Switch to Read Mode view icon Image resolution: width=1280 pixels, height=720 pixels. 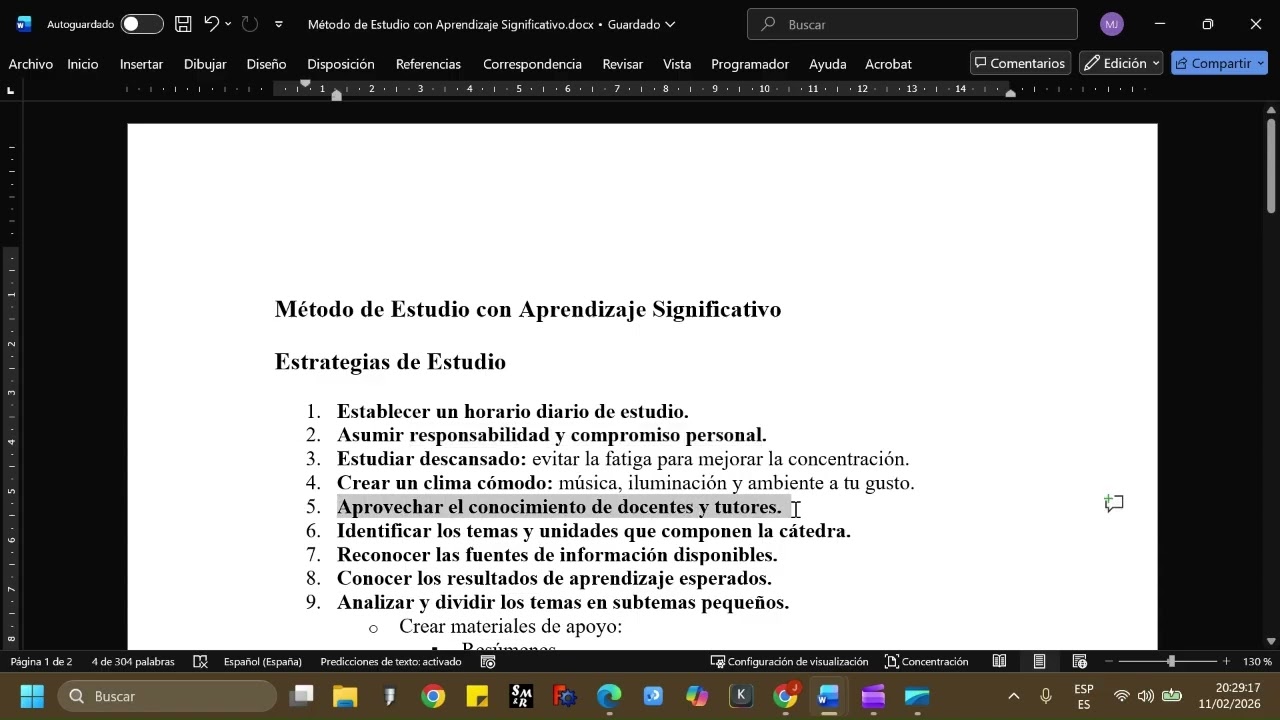(999, 662)
